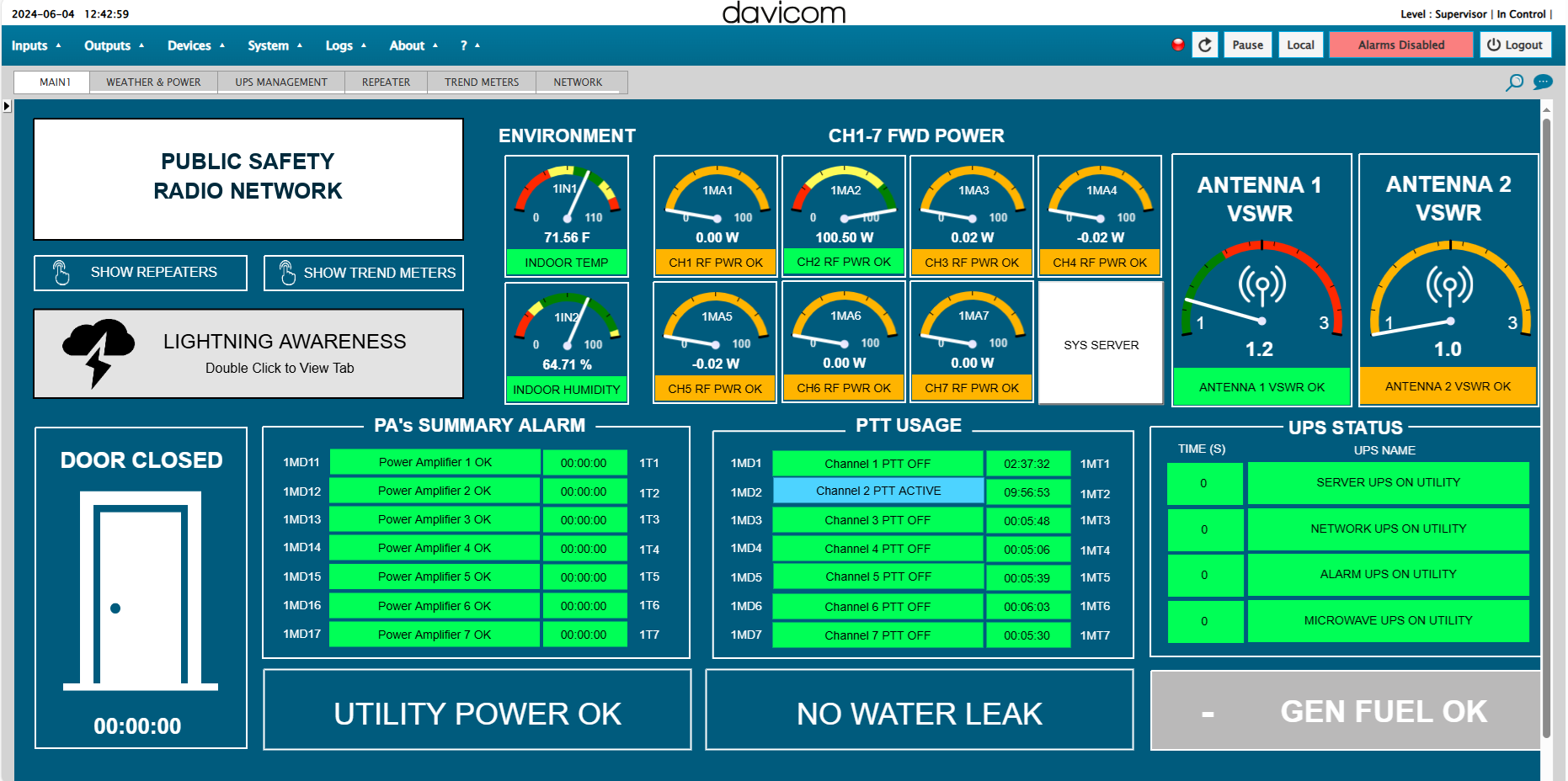Click the Antenna 2 VSWR gauge

tap(1449, 289)
